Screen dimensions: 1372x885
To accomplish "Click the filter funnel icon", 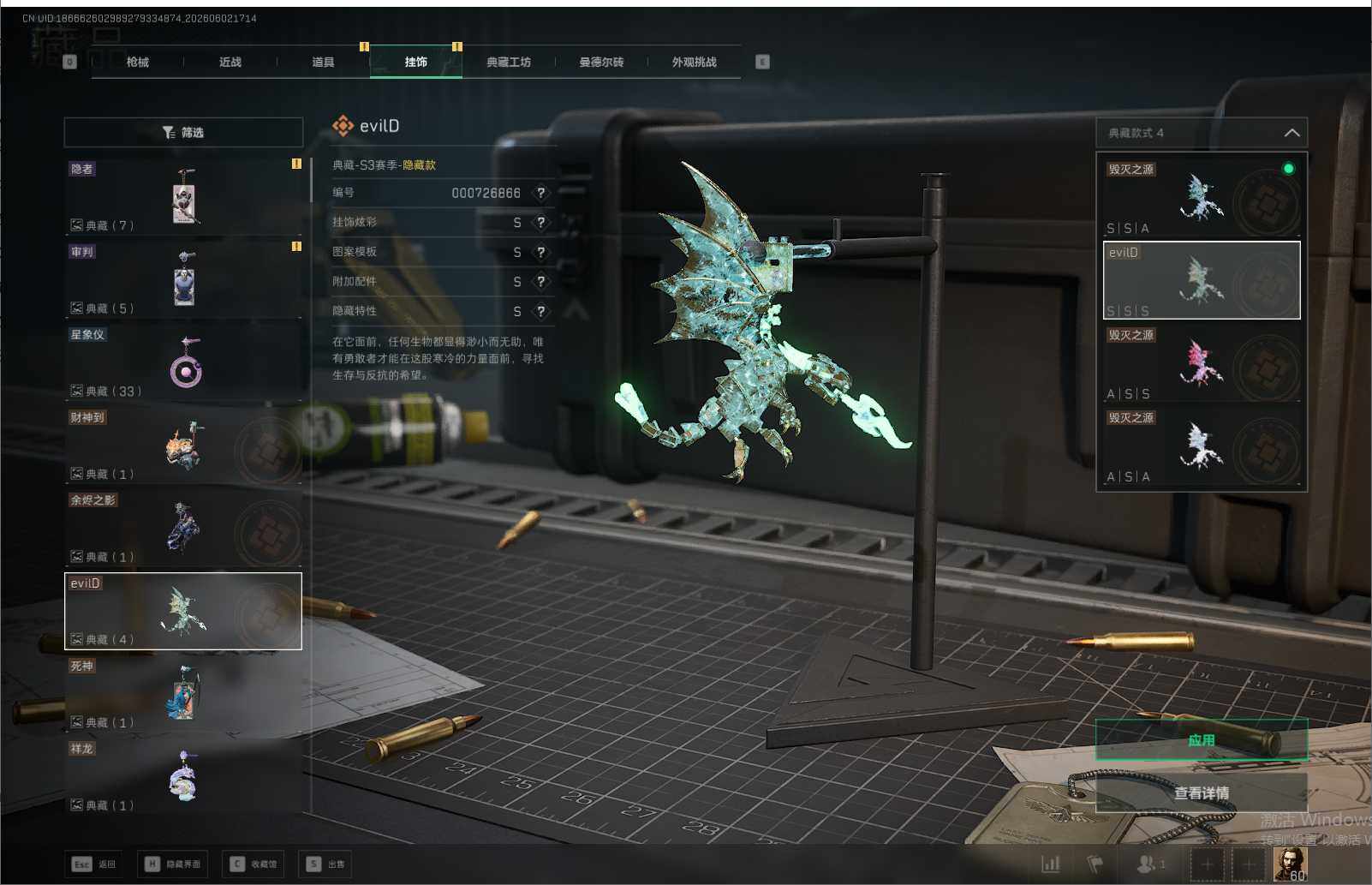I will coord(169,132).
